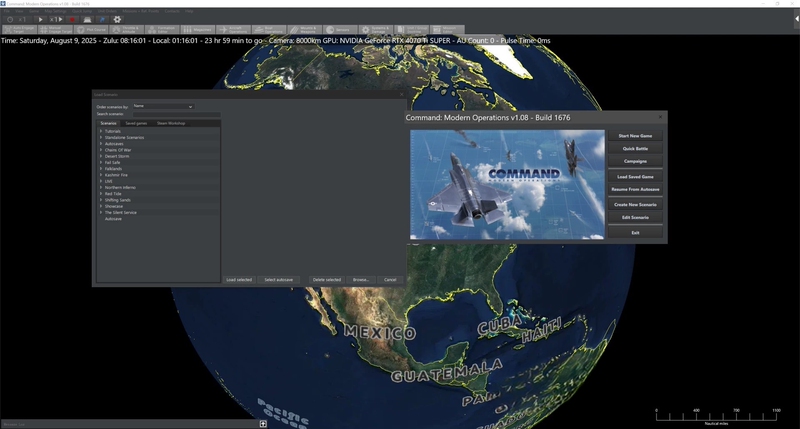Open Unit/Group Doctrine tool
The width and height of the screenshot is (800, 429).
tap(411, 30)
